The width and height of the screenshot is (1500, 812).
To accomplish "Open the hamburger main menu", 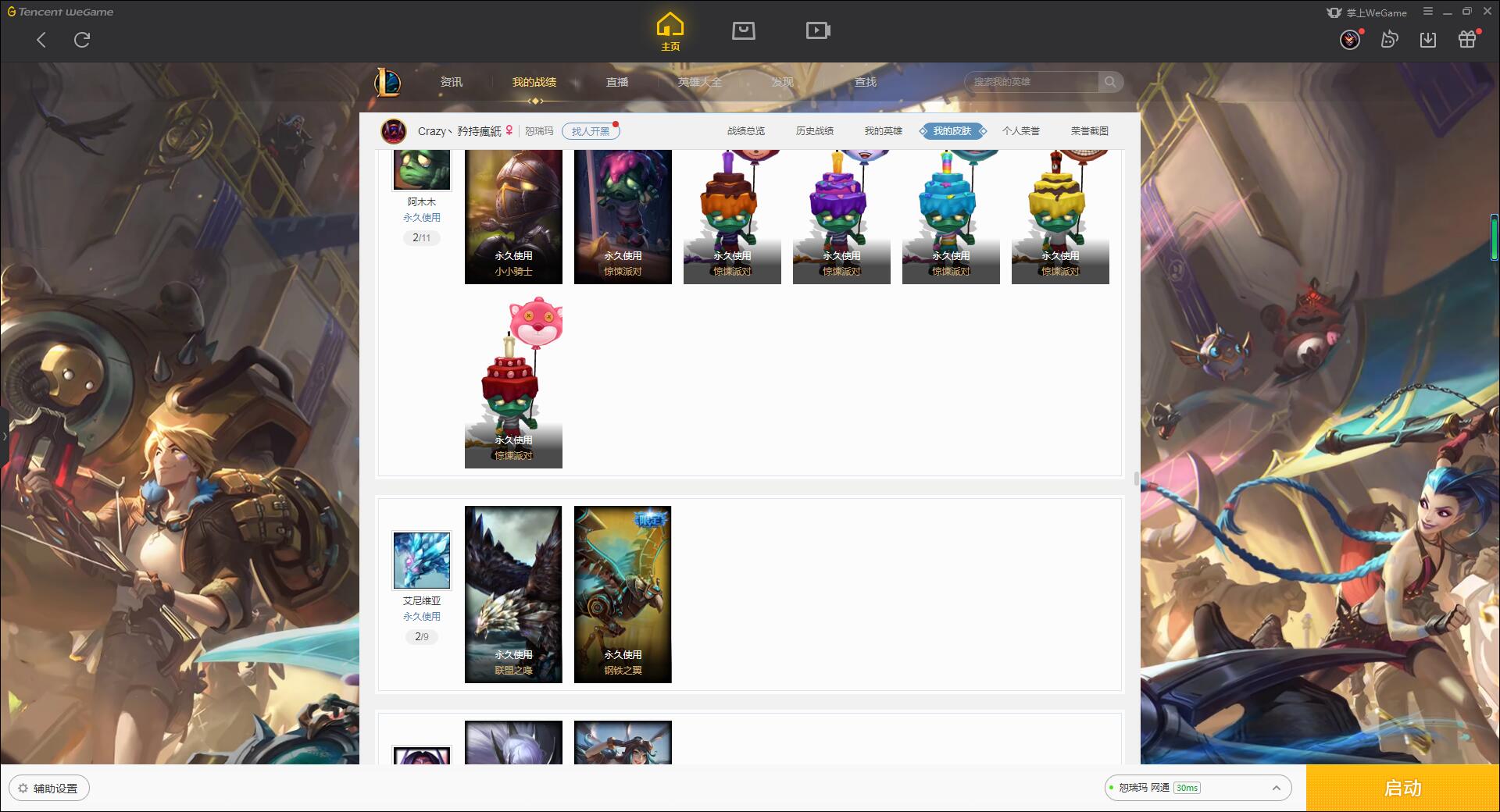I will click(x=1428, y=12).
